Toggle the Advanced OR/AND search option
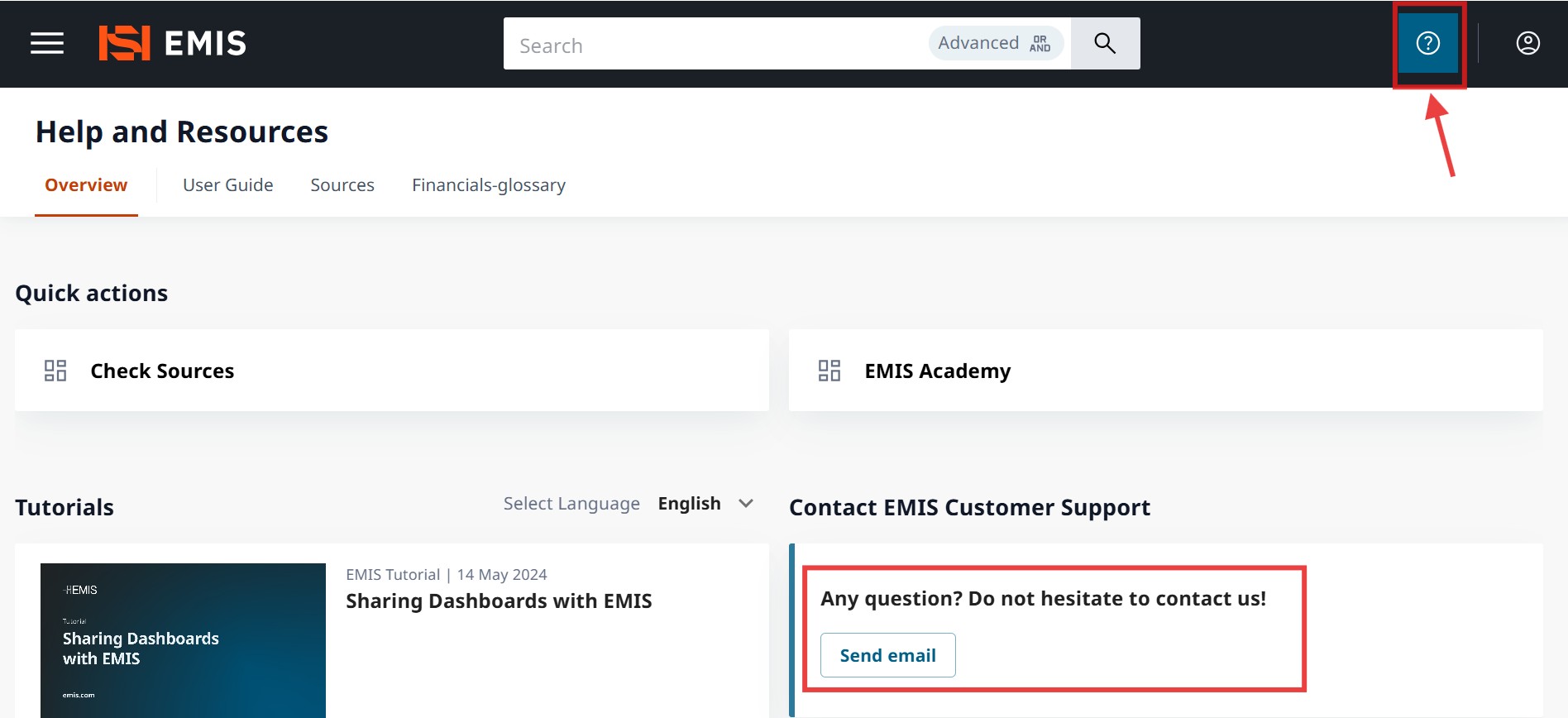 996,43
